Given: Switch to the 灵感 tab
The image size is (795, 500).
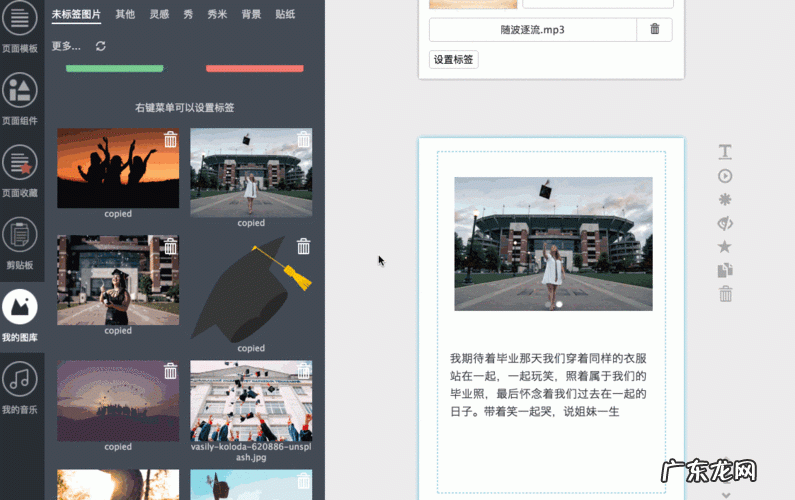Looking at the screenshot, I should click(159, 15).
